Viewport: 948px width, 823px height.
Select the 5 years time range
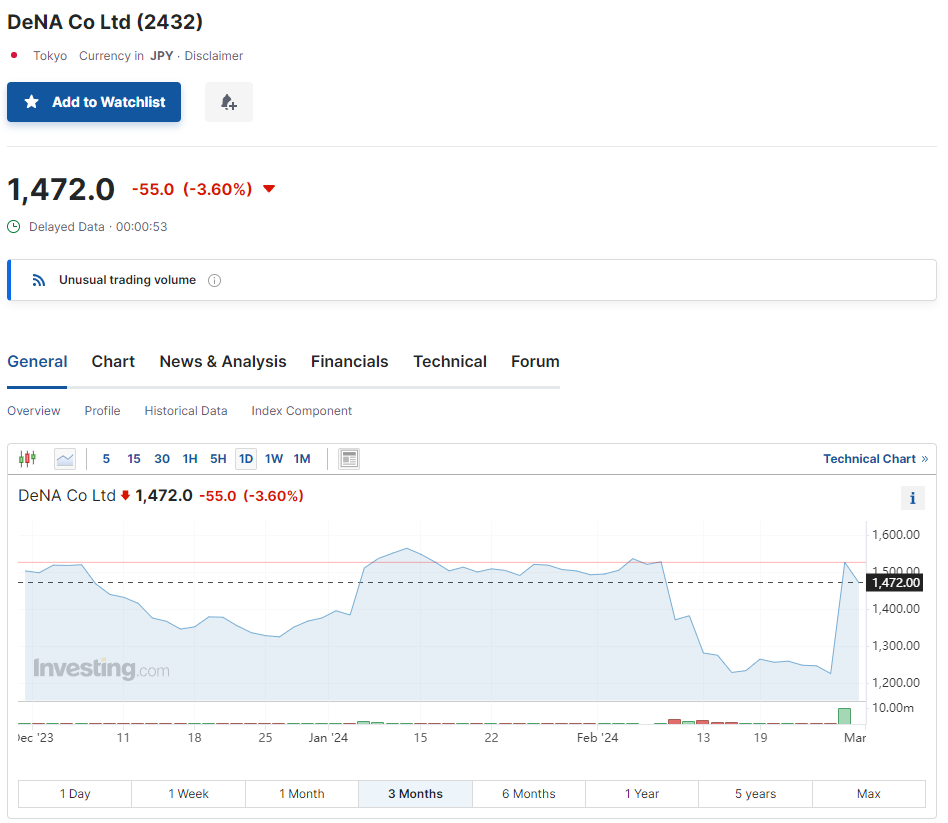[x=755, y=793]
